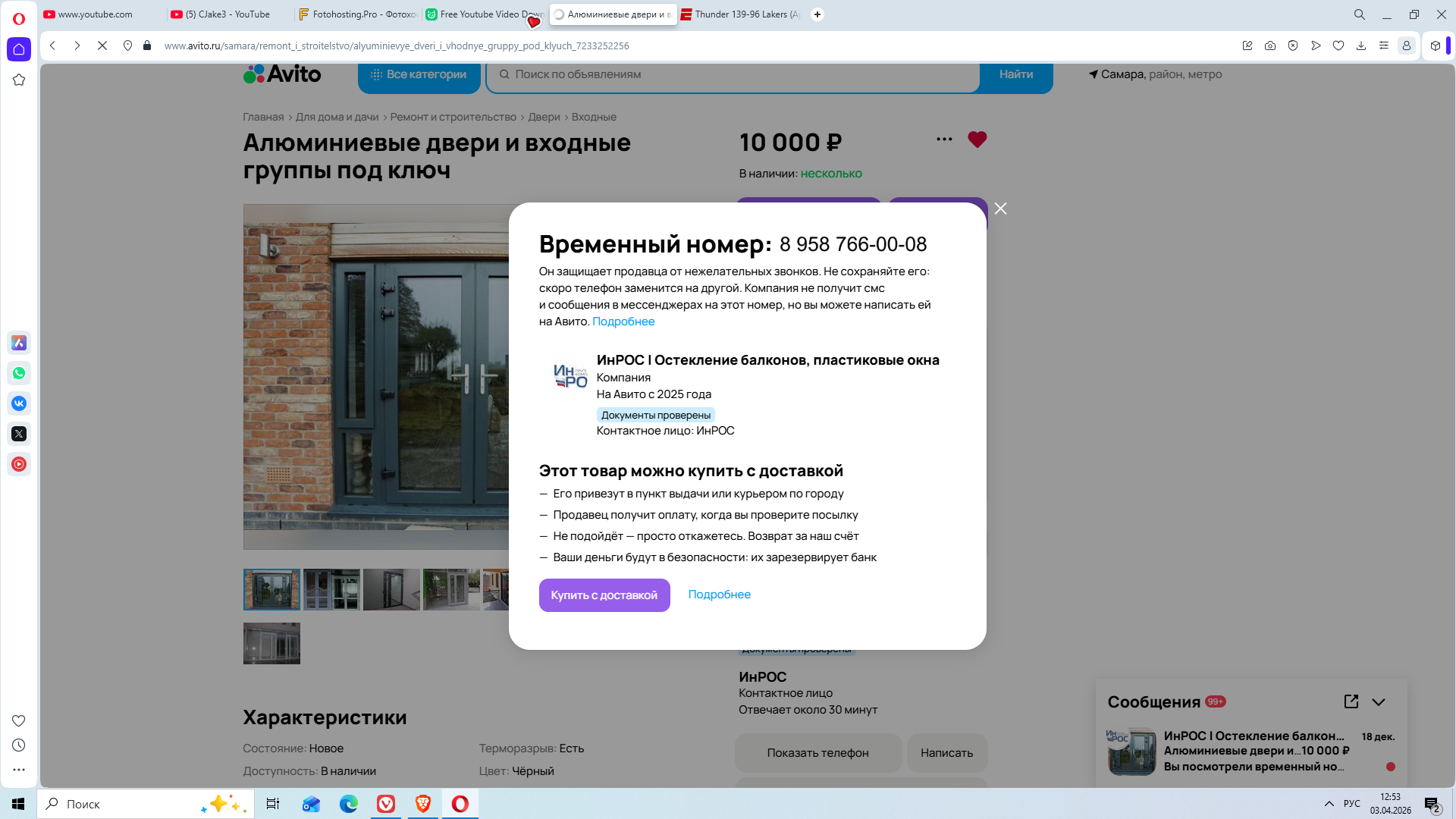The image size is (1456, 819).
Task: Open X (Twitter) sidebar panel
Action: pos(19,434)
